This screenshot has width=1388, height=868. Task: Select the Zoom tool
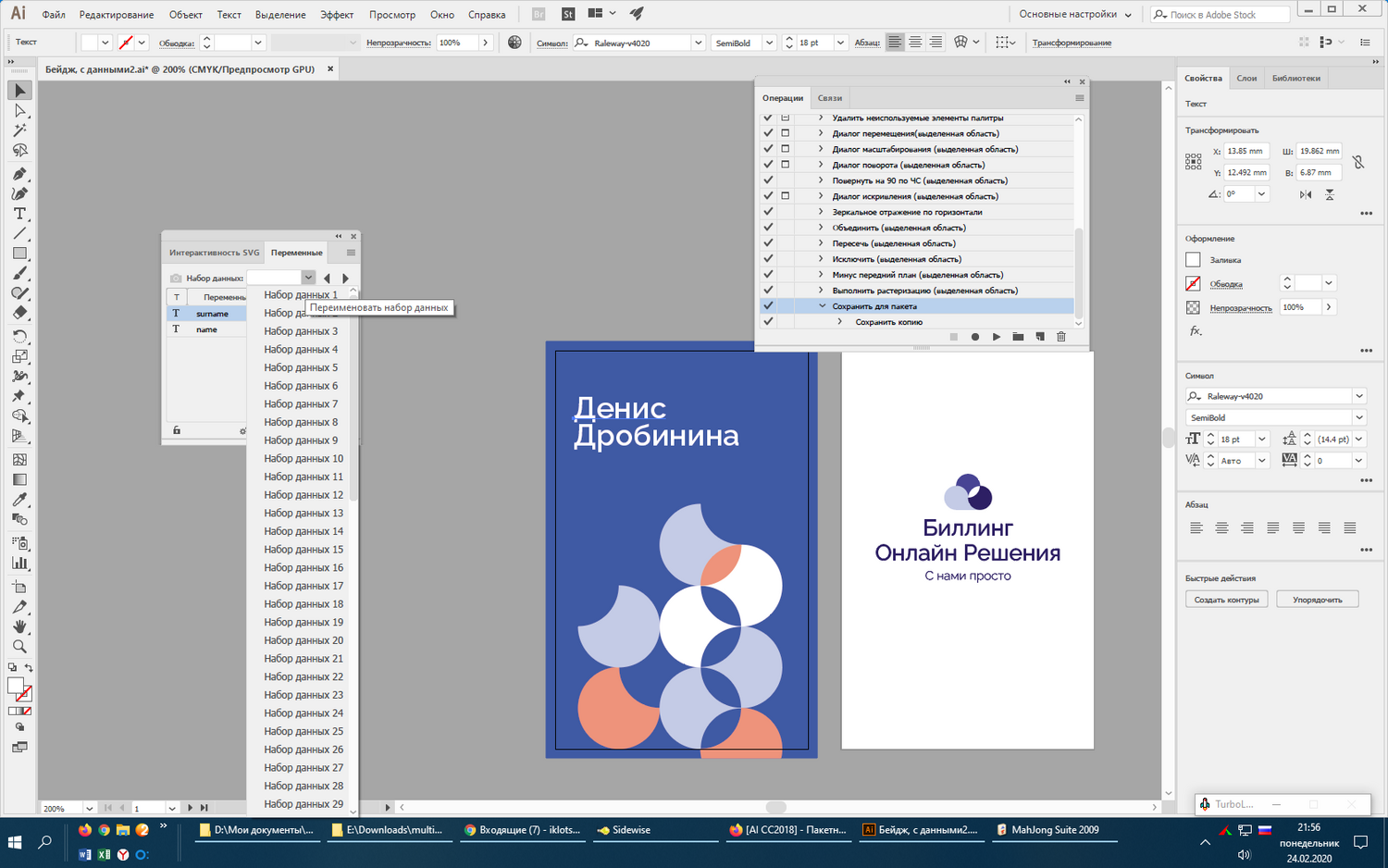[x=19, y=647]
